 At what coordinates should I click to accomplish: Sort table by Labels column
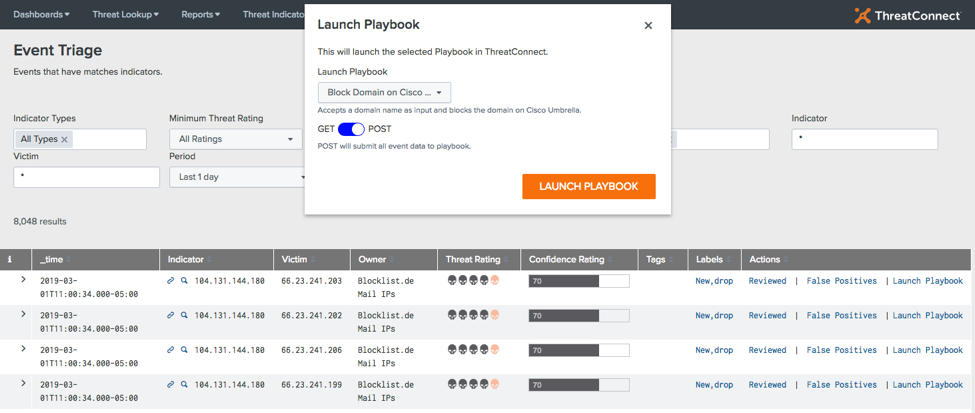pyautogui.click(x=712, y=259)
